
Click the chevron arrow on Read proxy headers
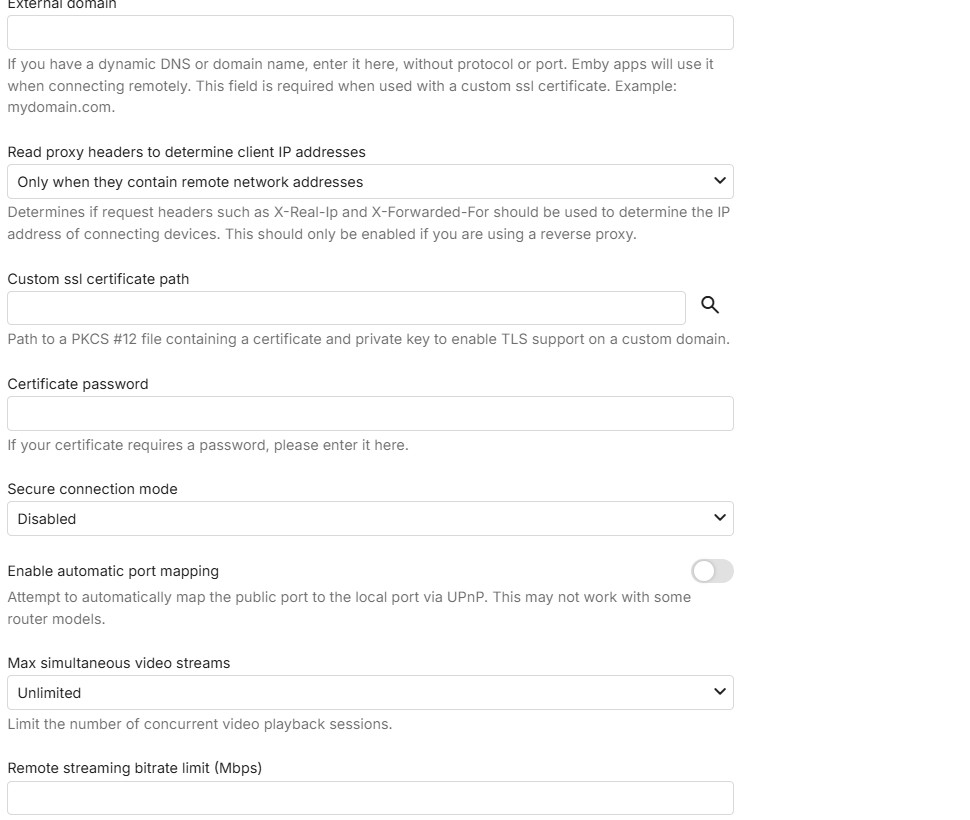[x=719, y=181]
